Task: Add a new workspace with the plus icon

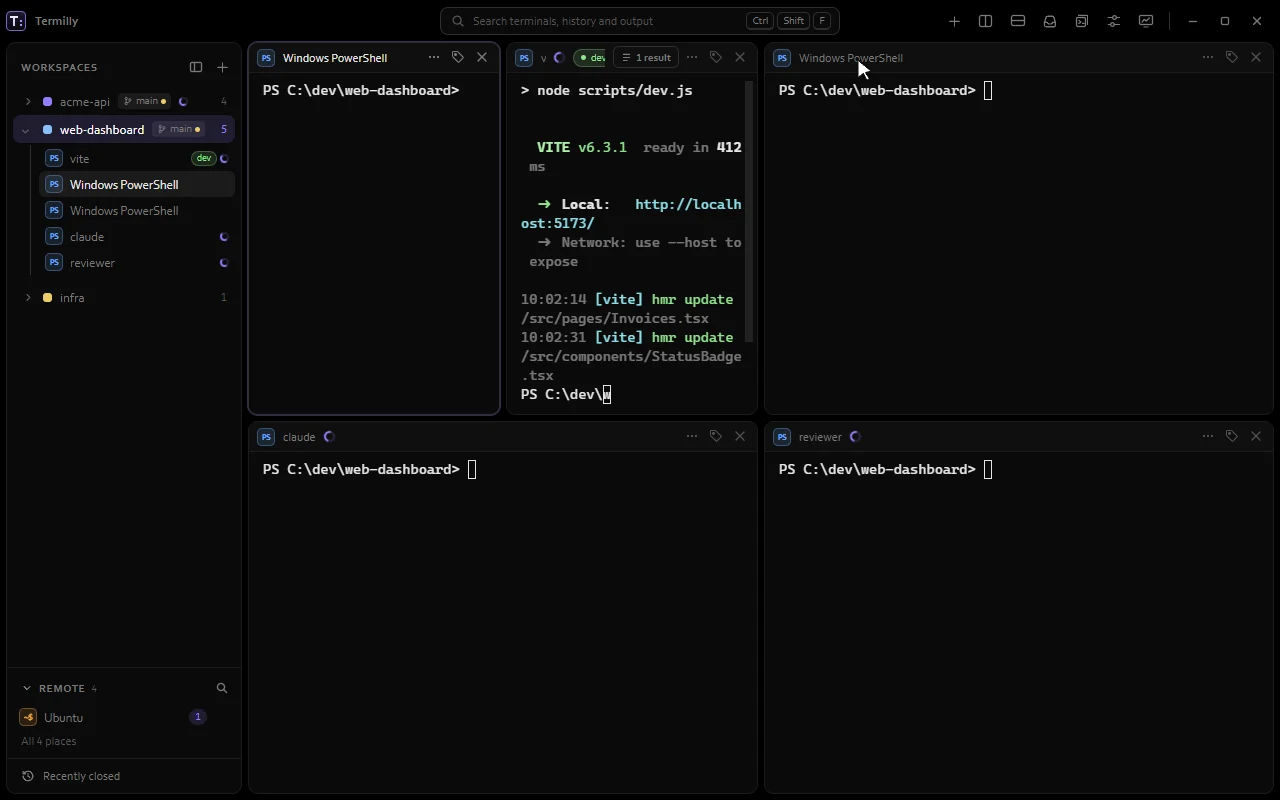Action: [223, 67]
